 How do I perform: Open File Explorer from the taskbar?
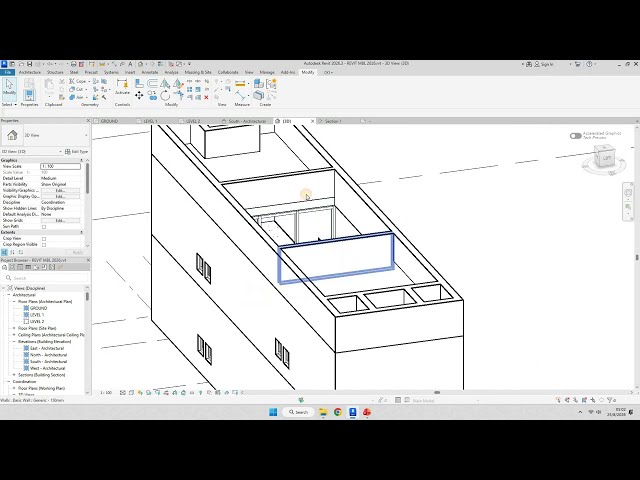[323, 412]
